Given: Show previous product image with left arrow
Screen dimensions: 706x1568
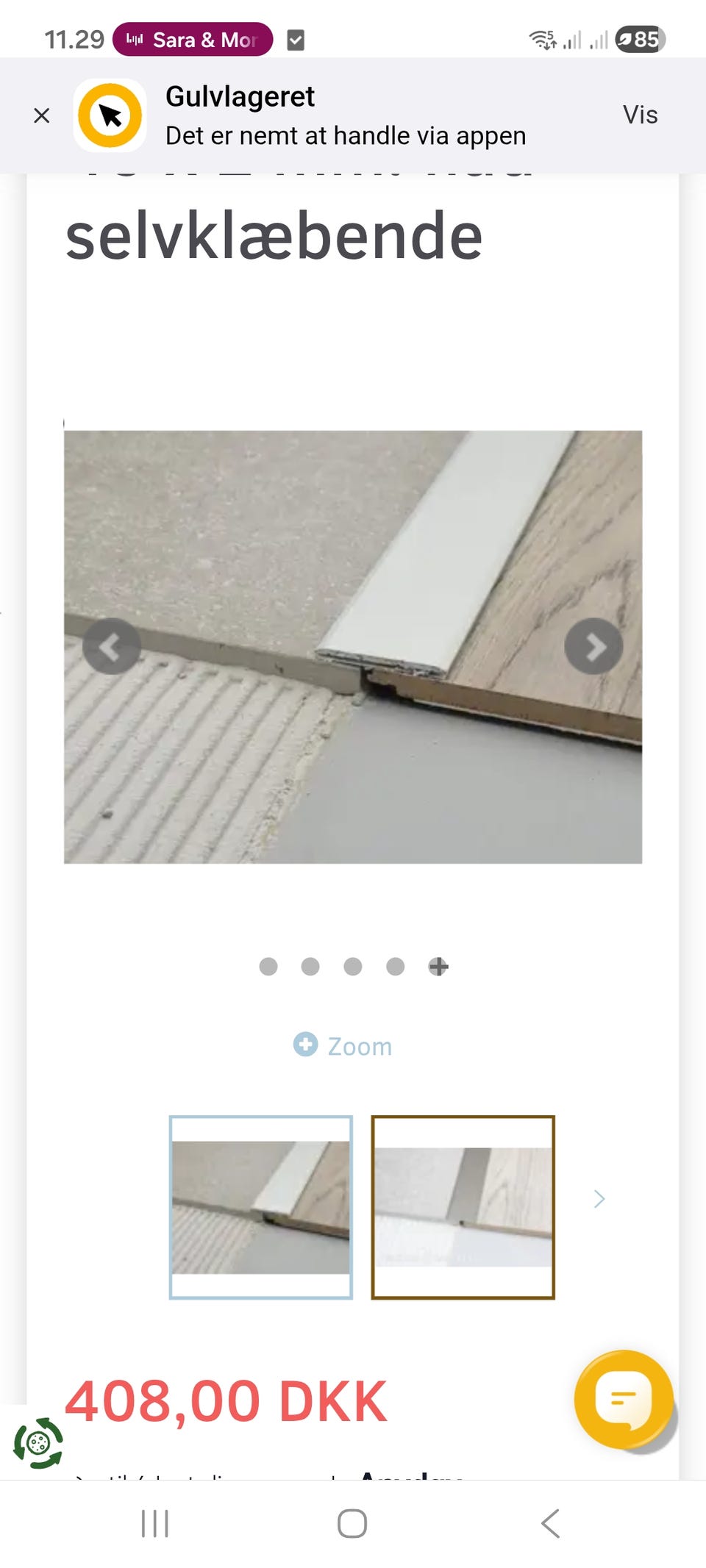Looking at the screenshot, I should click(112, 646).
